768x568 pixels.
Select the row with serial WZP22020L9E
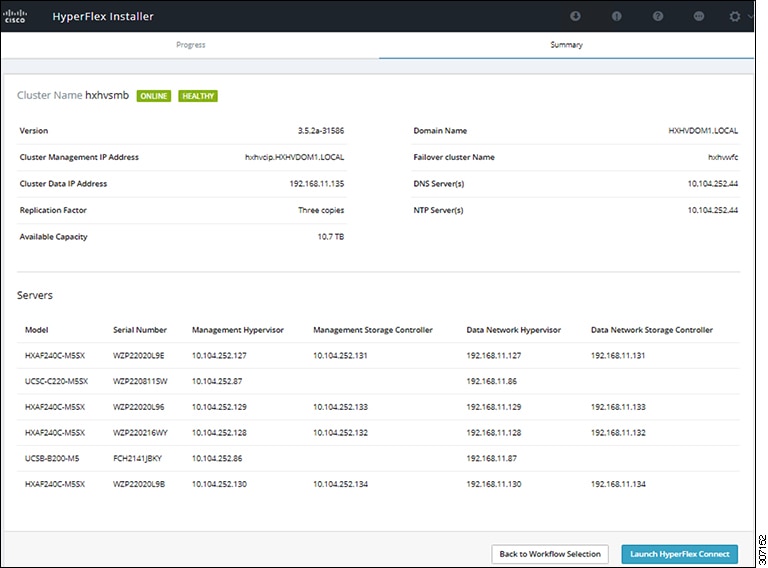click(140, 355)
